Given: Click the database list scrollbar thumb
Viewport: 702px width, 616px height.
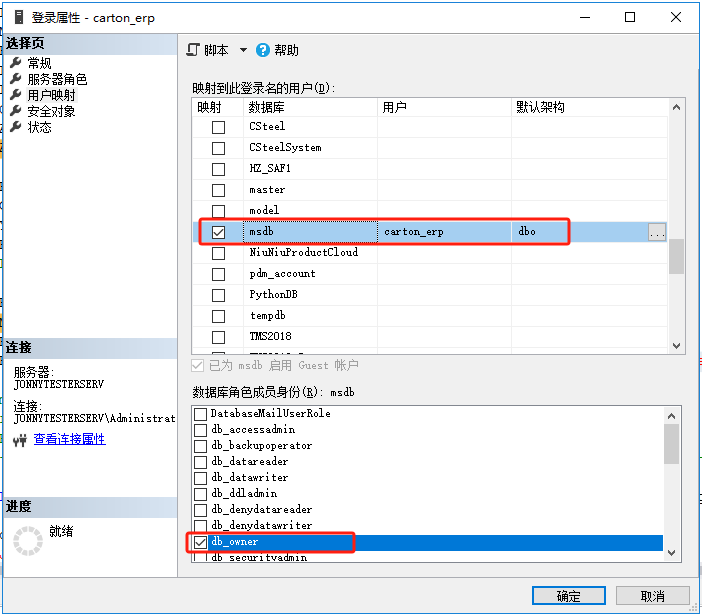Looking at the screenshot, I should 676,257.
